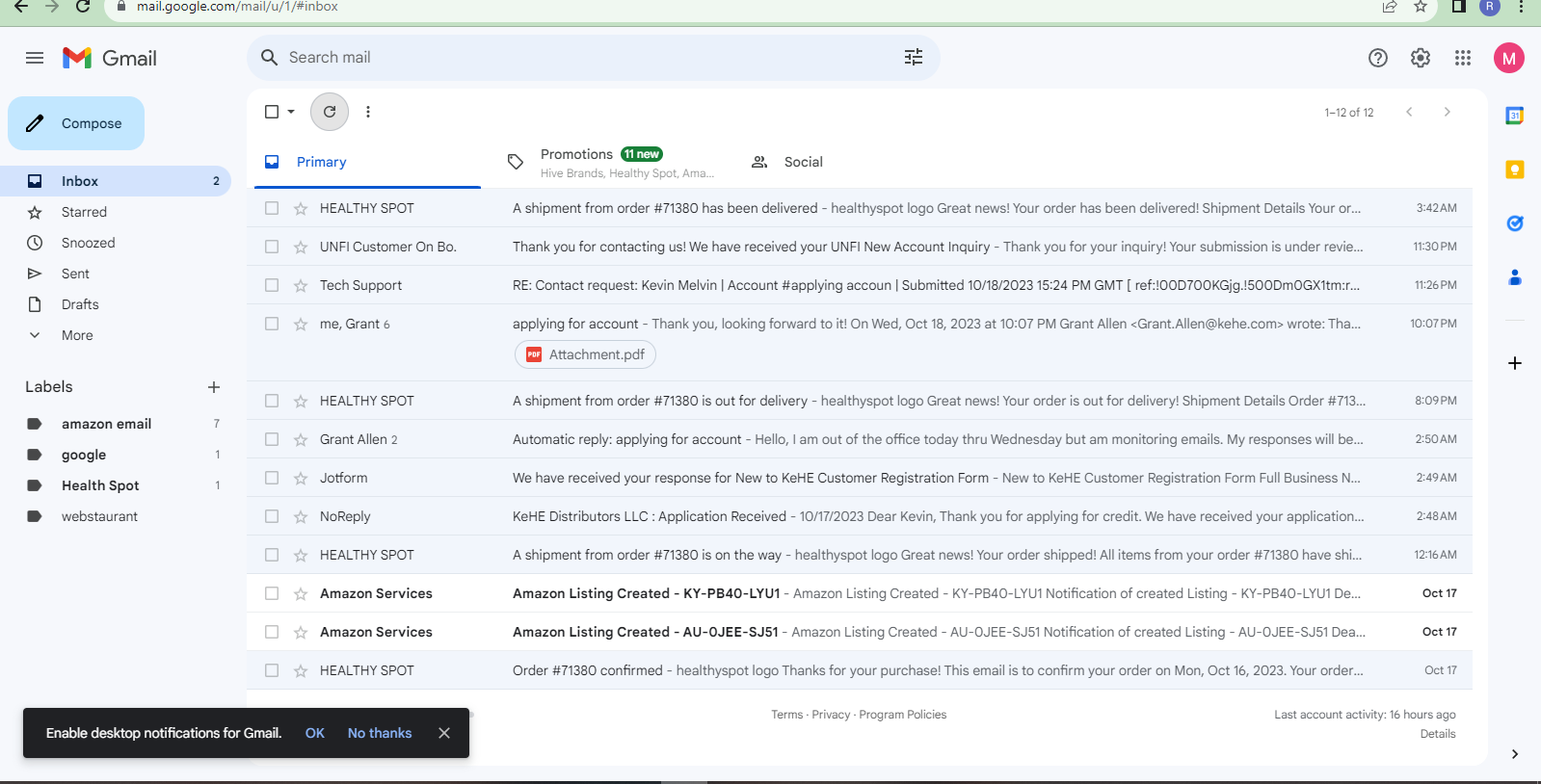Open the Inbox folder

116,181
